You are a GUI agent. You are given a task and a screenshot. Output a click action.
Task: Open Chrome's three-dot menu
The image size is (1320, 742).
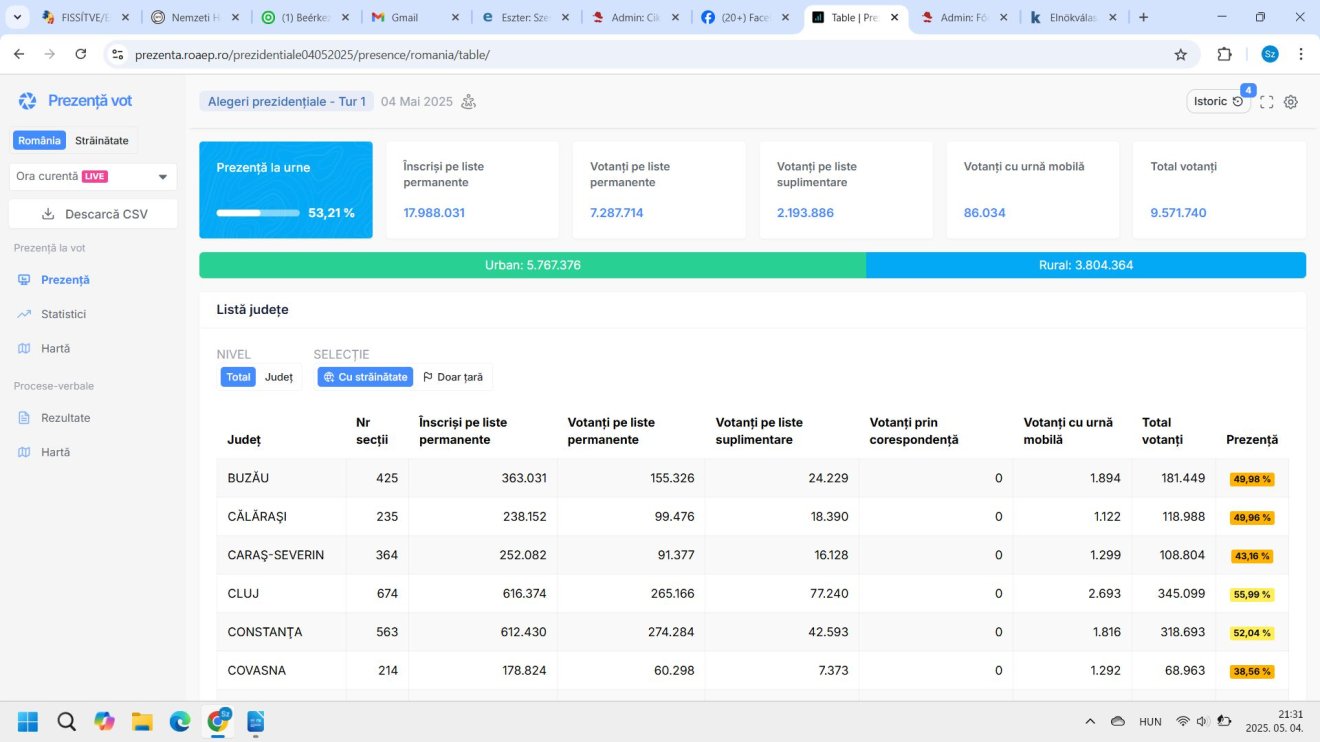1301,54
